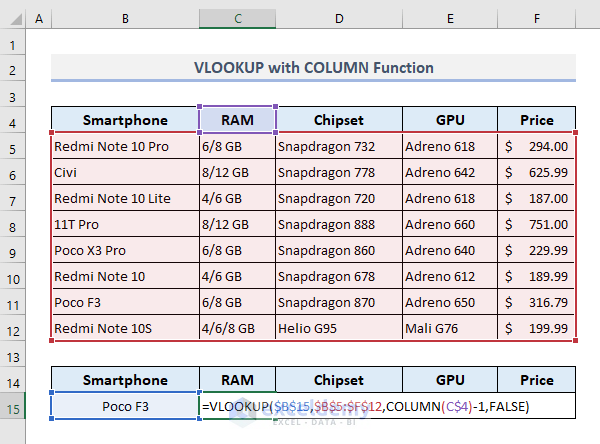The width and height of the screenshot is (600, 444).
Task: Select column F header
Action: 537,18
